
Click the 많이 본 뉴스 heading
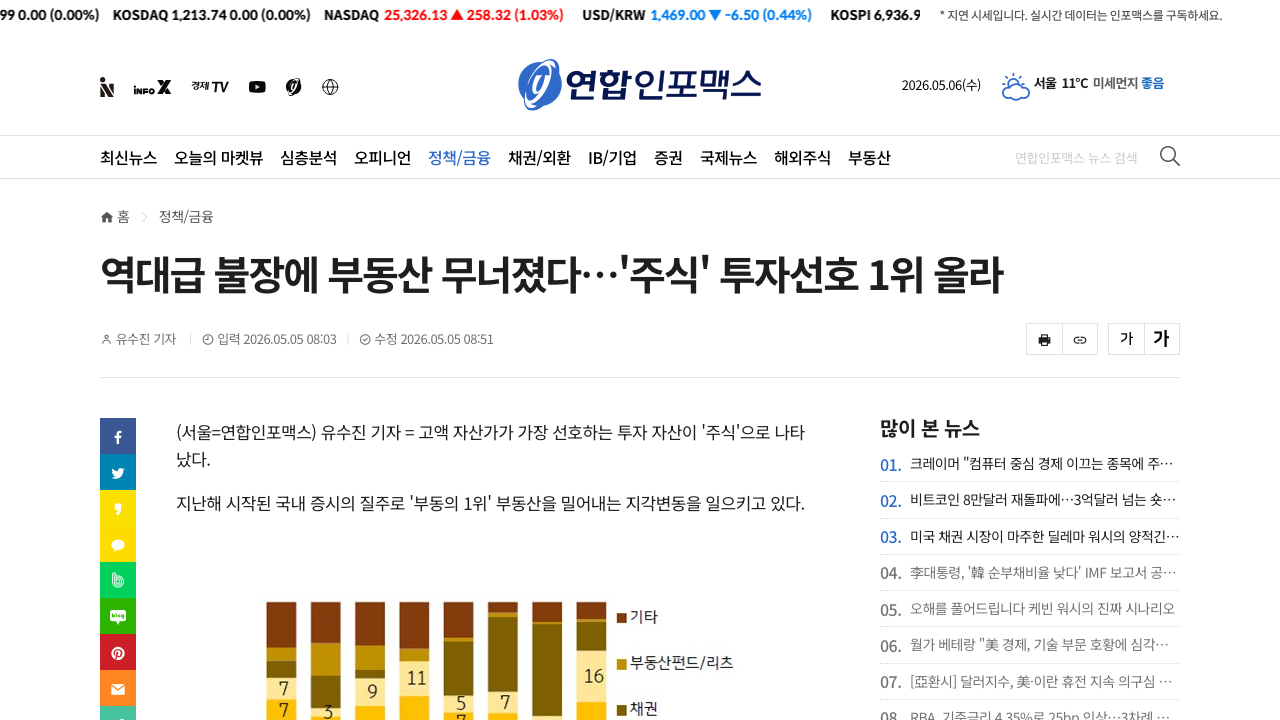click(x=930, y=428)
